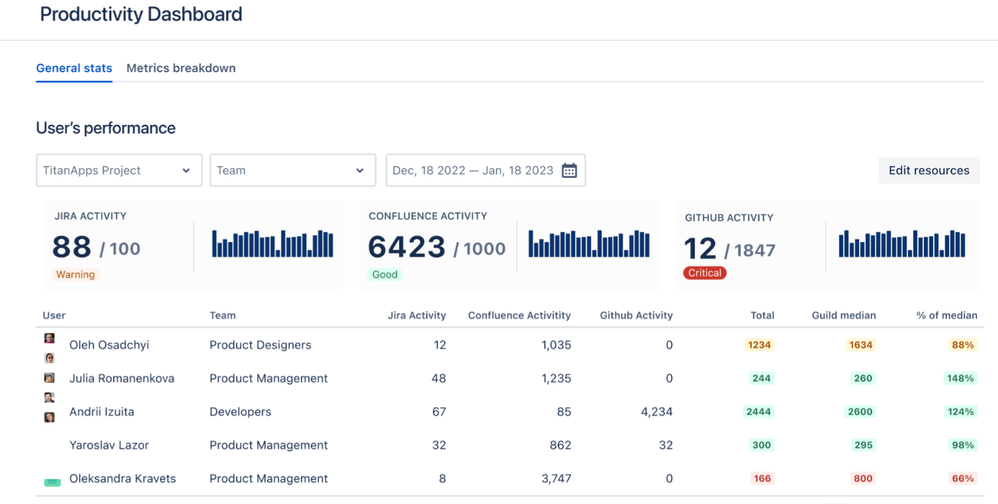Open the date range picker field
This screenshot has height=504, width=998.
click(472, 171)
